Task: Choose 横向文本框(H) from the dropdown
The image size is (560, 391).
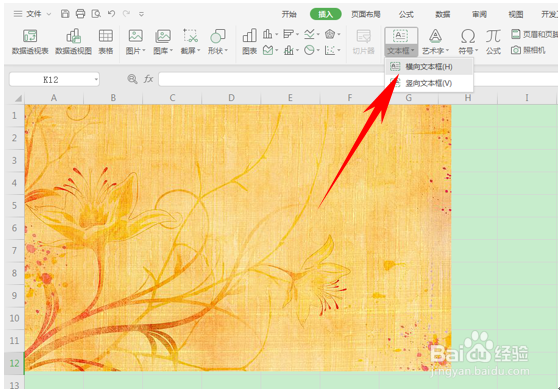Action: coord(429,67)
